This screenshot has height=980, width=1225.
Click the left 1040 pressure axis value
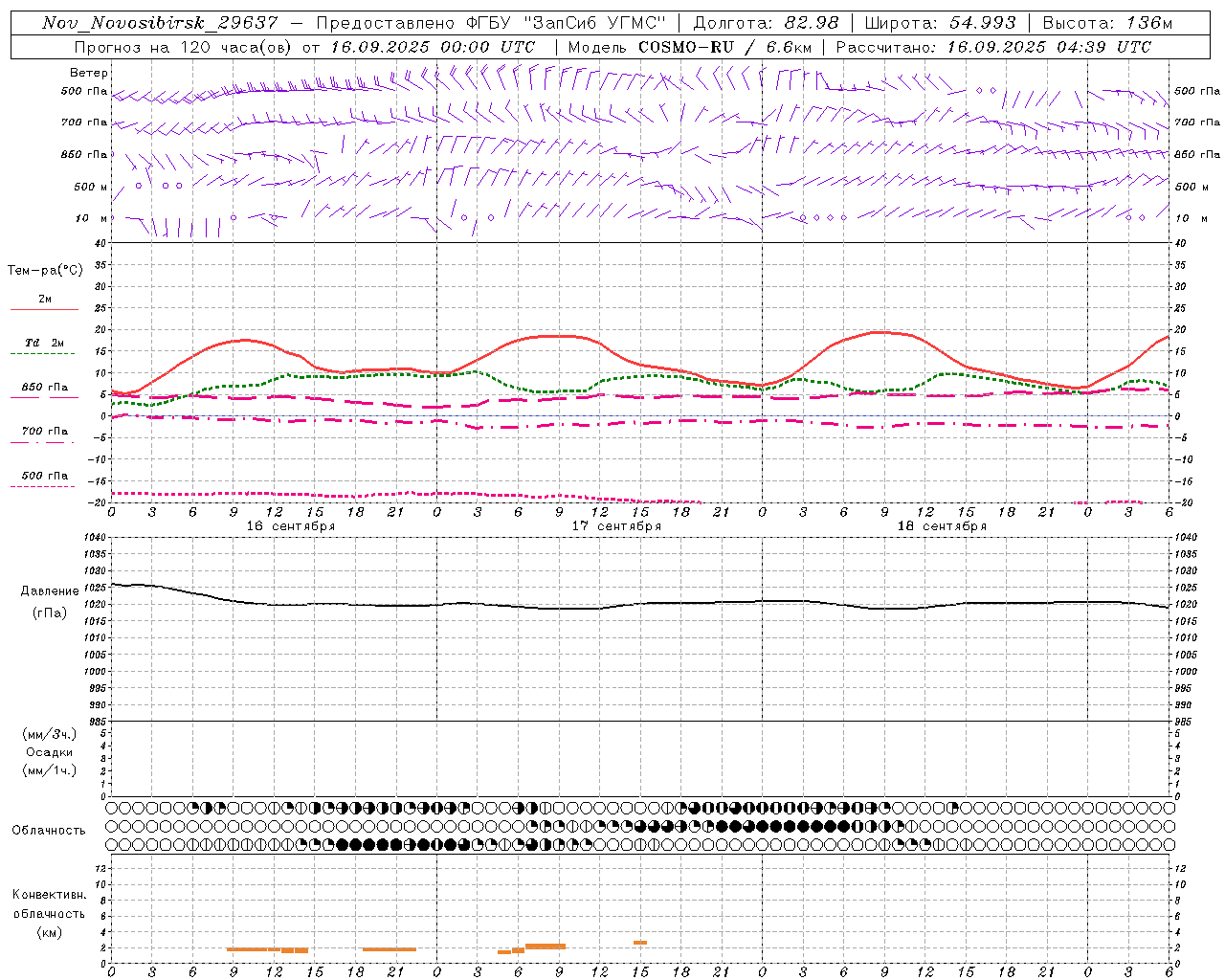[x=95, y=538]
